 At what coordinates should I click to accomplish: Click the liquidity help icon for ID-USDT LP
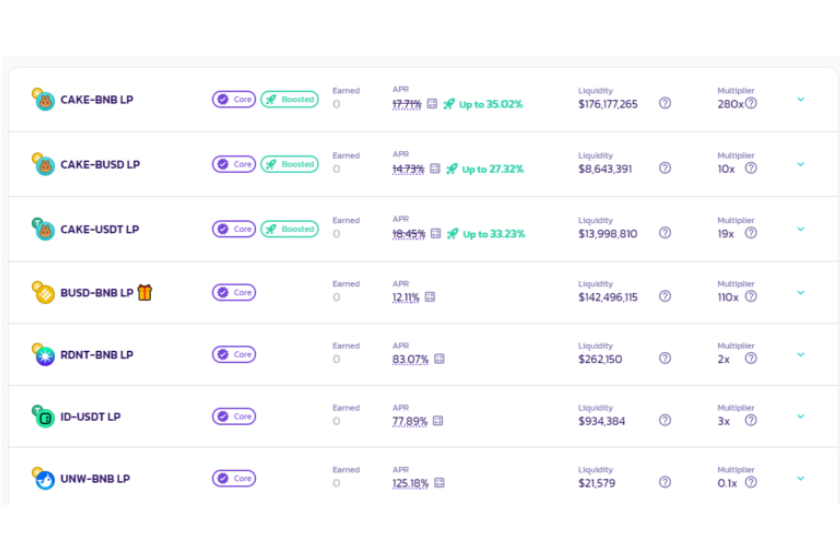[665, 420]
